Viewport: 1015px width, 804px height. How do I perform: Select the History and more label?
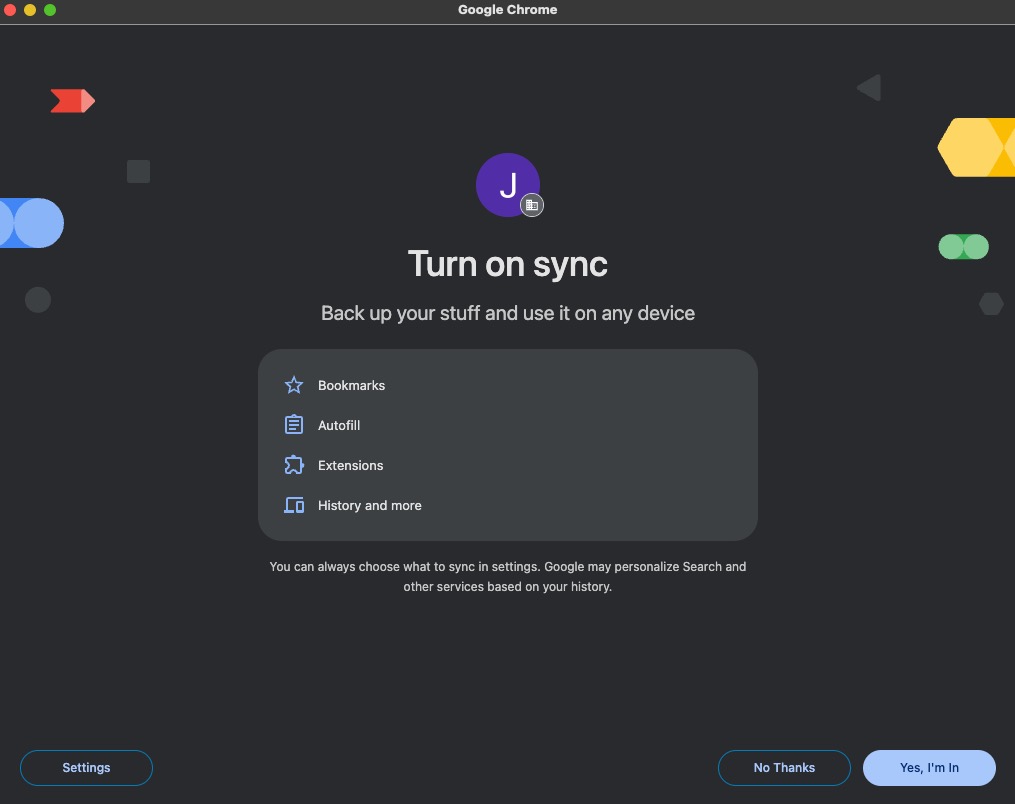[x=370, y=506]
